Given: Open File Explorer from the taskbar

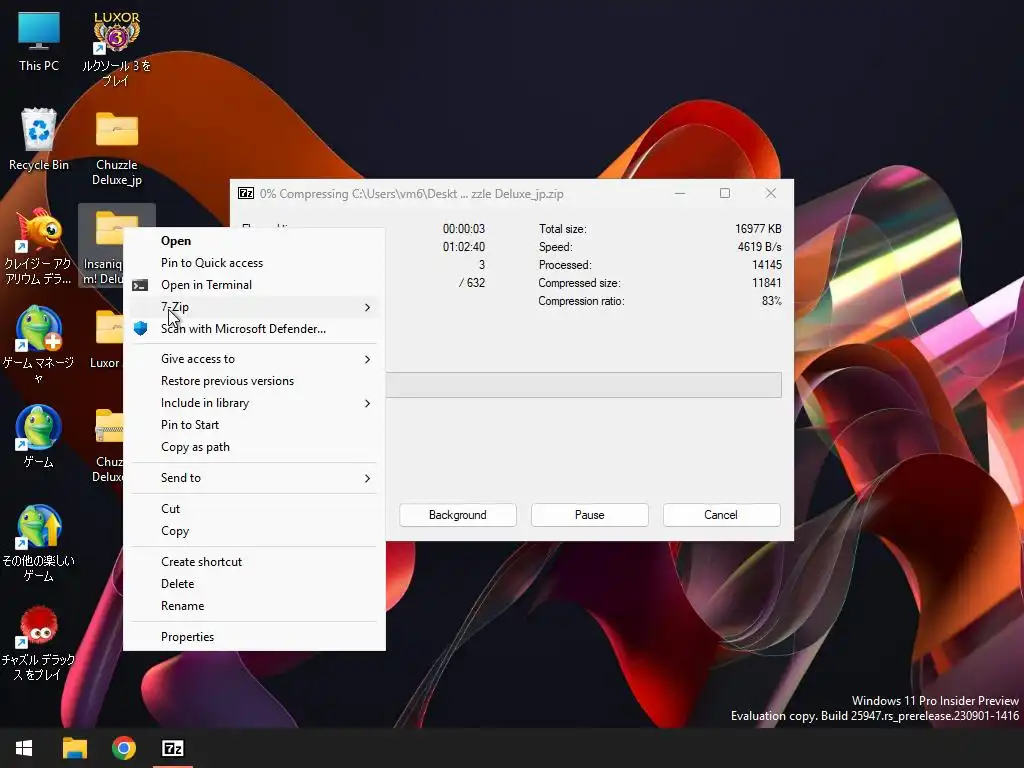Looking at the screenshot, I should click(x=74, y=748).
